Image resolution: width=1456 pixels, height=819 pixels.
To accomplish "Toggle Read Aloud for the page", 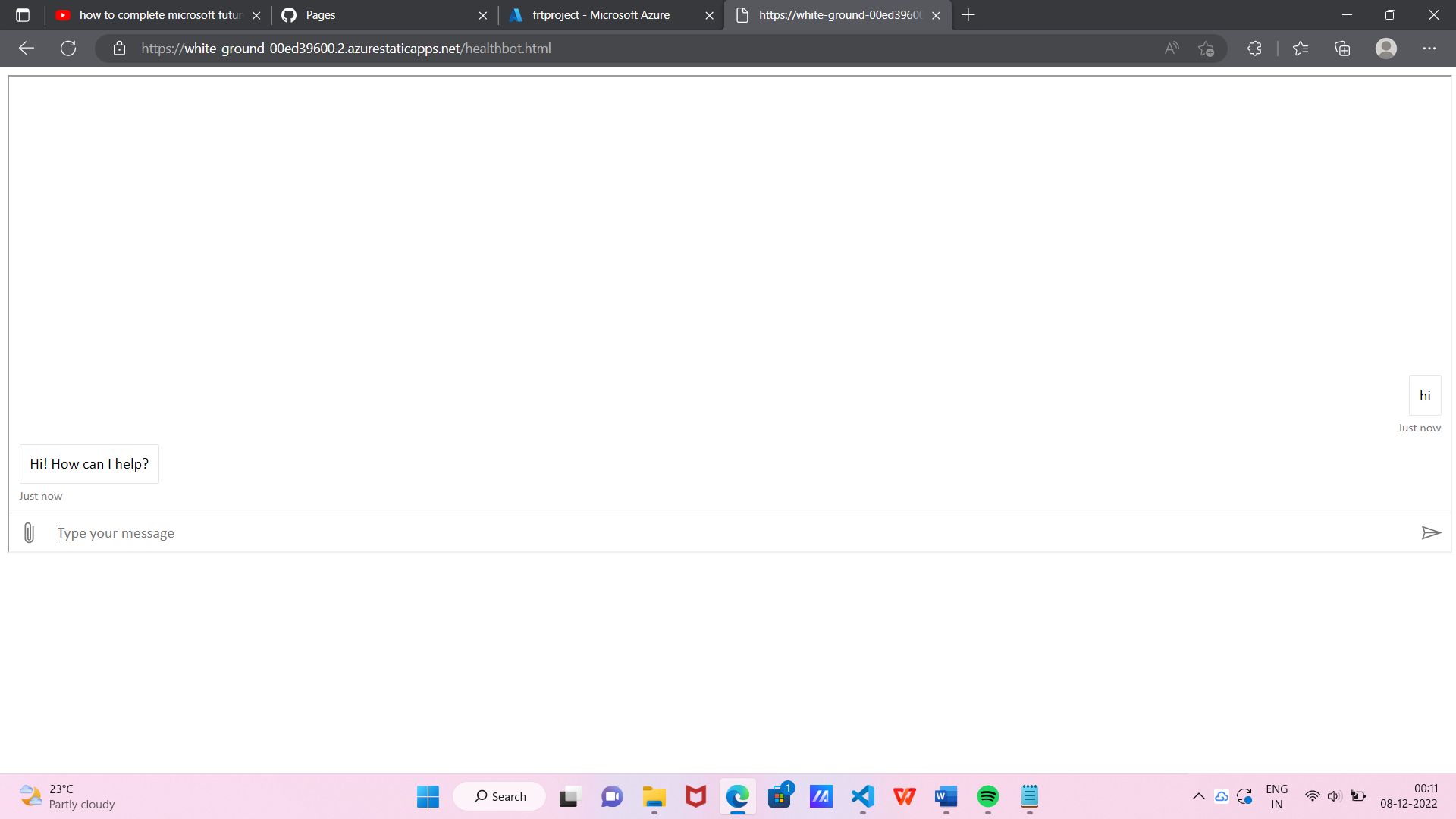I will click(x=1171, y=48).
